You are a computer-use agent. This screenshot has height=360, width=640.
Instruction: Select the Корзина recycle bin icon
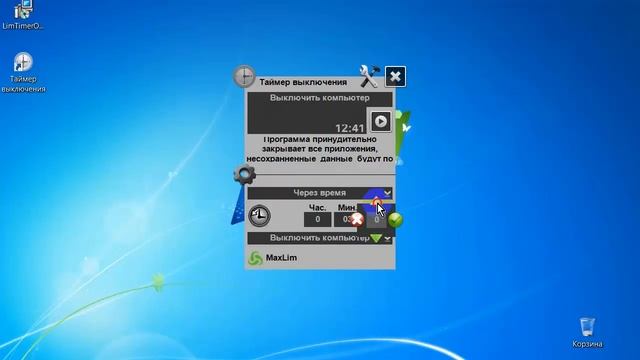point(587,332)
